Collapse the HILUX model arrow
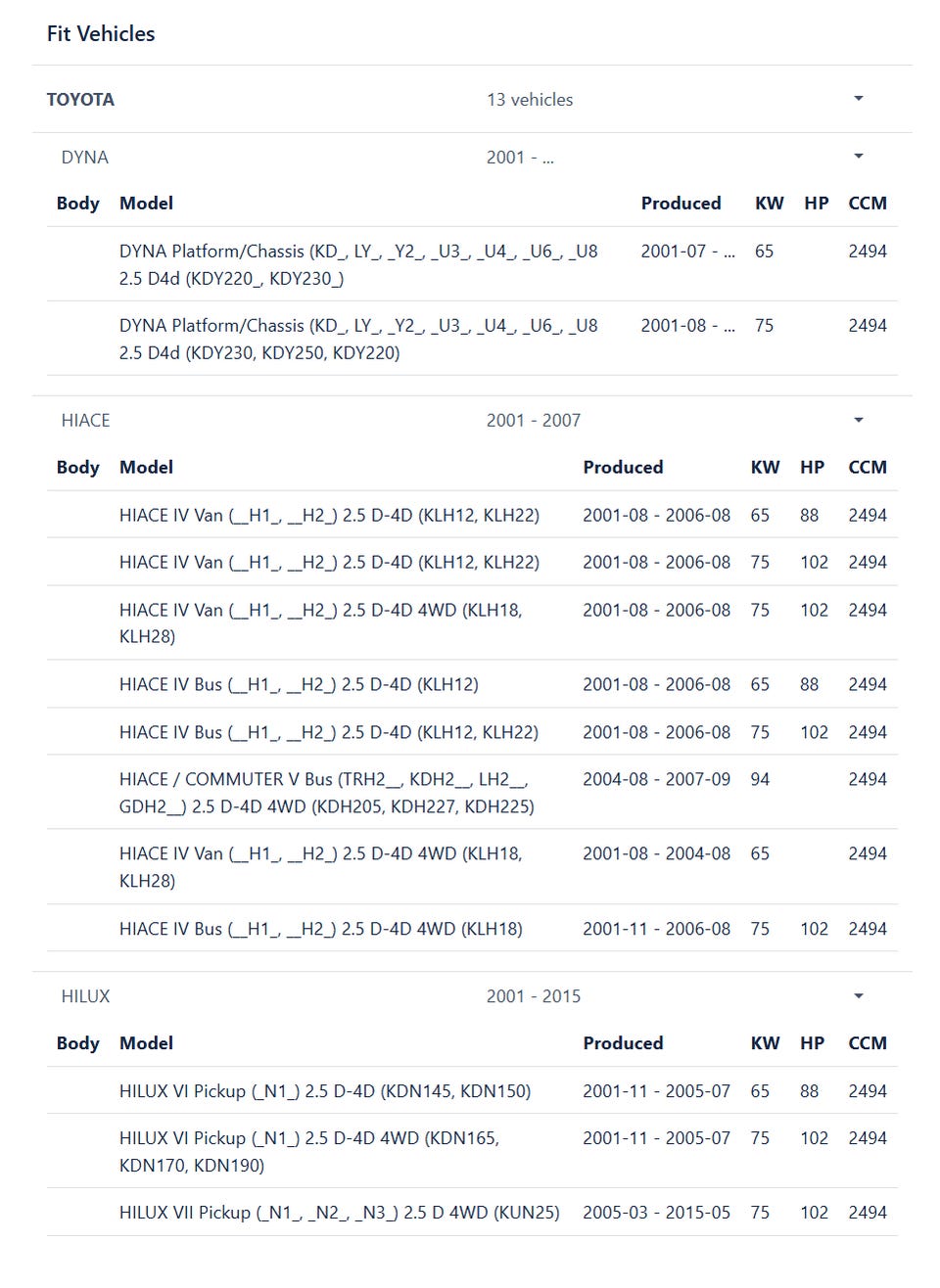The width and height of the screenshot is (940, 1288). [x=859, y=996]
